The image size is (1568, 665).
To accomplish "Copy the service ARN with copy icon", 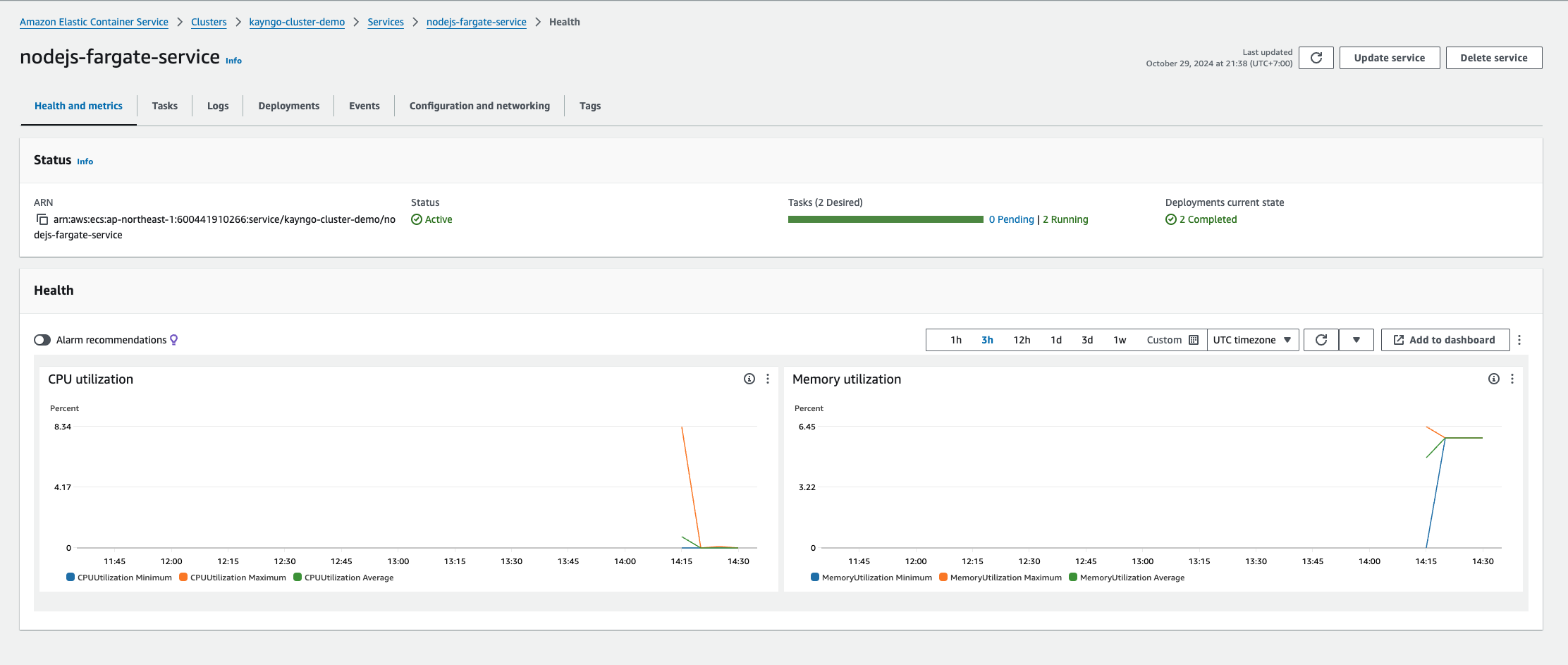I will click(42, 219).
